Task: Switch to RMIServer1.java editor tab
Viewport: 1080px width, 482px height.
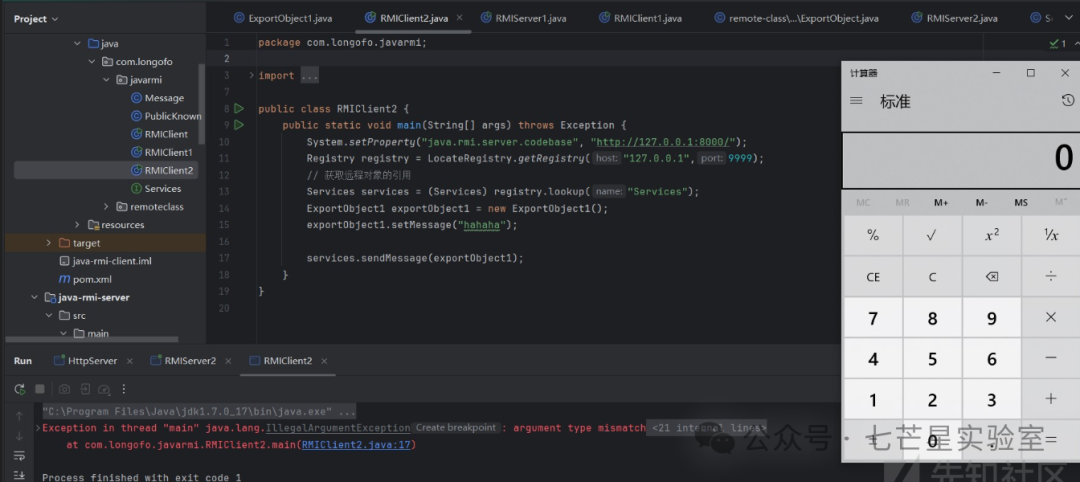Action: tap(523, 19)
